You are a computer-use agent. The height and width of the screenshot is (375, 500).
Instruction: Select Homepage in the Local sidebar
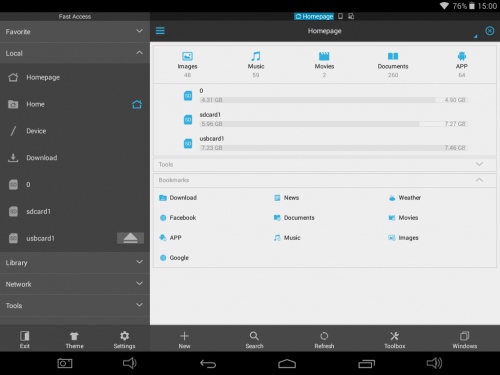click(x=75, y=77)
